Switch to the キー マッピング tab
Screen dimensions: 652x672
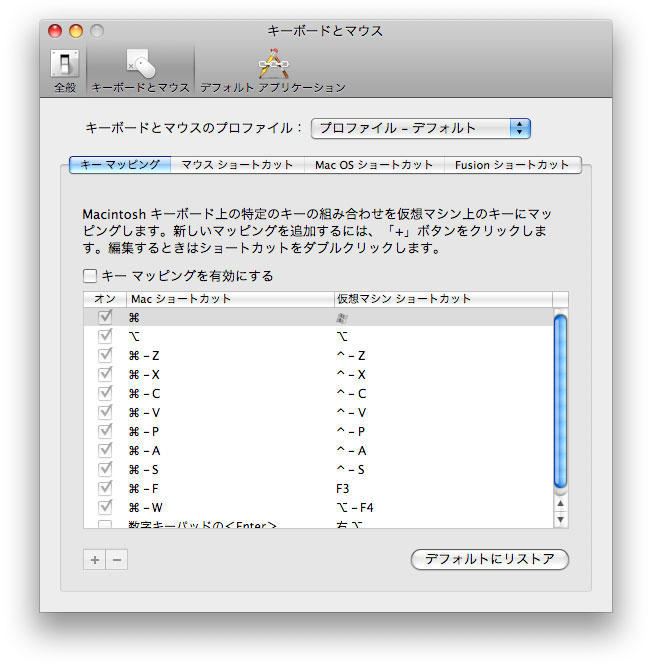click(x=120, y=165)
